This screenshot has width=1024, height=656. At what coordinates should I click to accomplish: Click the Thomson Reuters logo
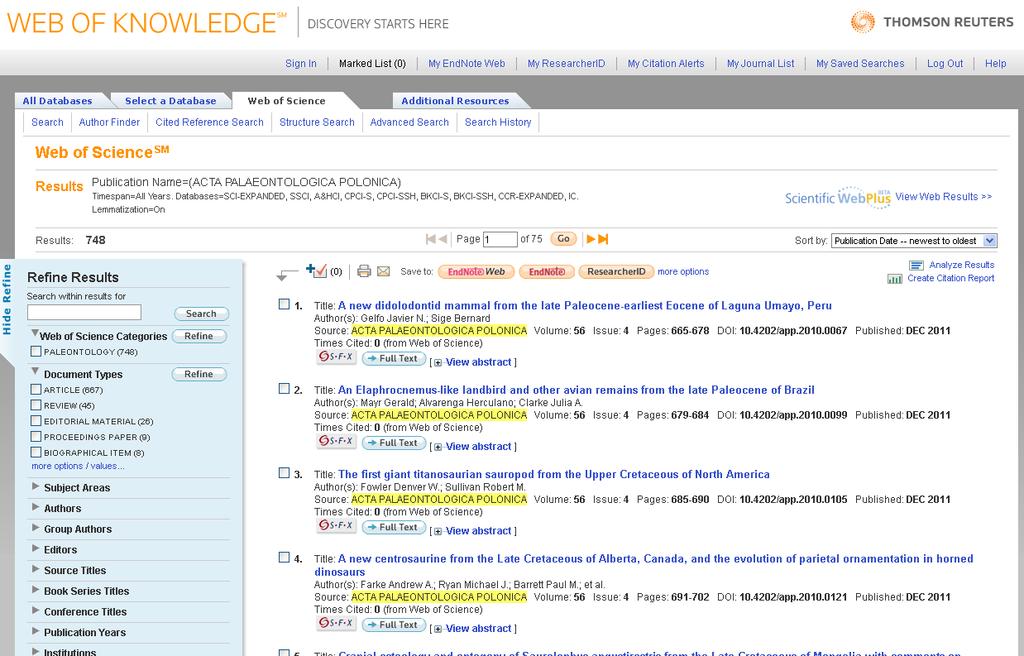click(x=932, y=22)
